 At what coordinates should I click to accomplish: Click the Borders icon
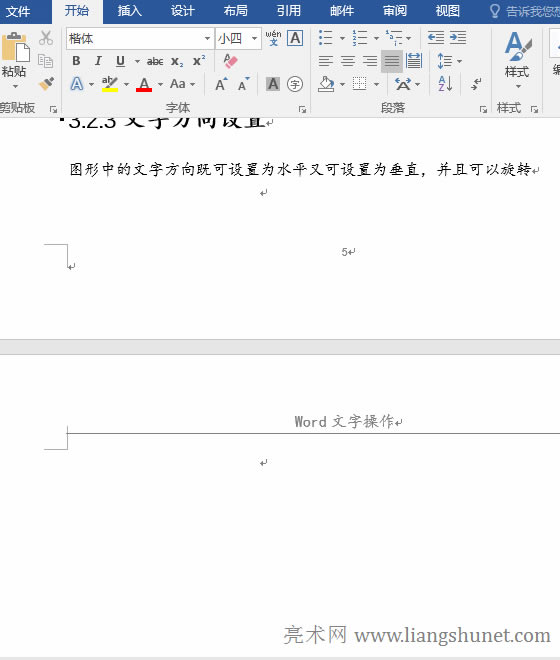(359, 84)
